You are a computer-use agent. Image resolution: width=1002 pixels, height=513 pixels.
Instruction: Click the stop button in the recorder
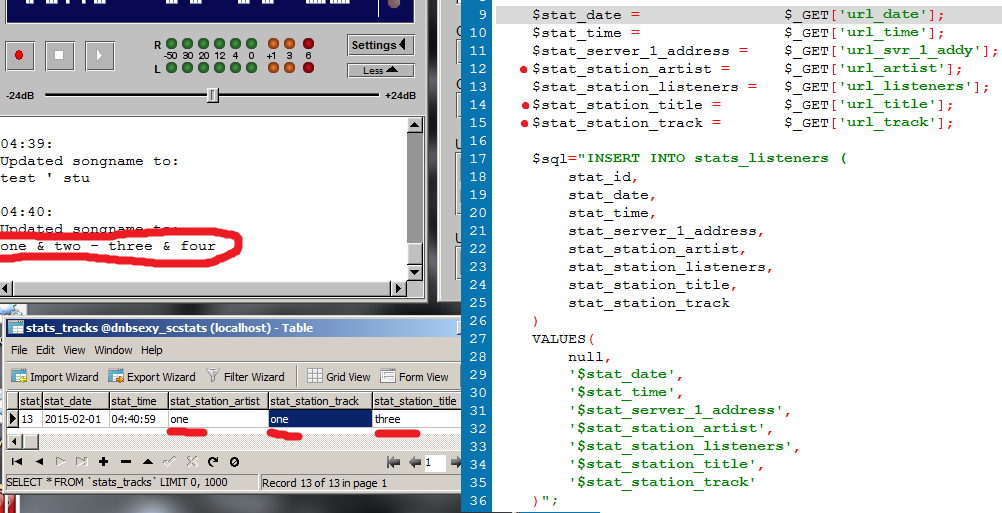(58, 55)
